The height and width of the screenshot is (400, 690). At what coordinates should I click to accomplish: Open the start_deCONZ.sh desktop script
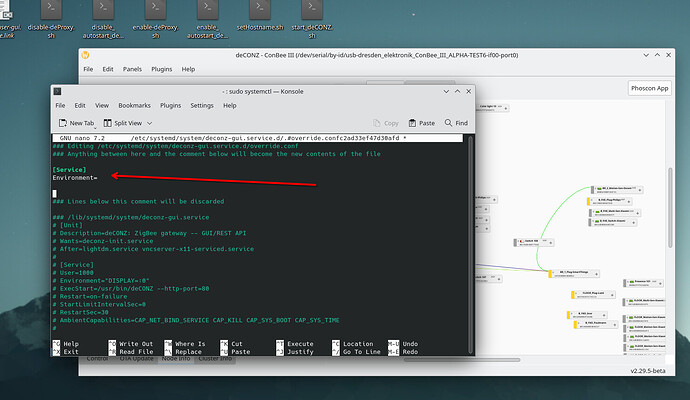click(312, 20)
